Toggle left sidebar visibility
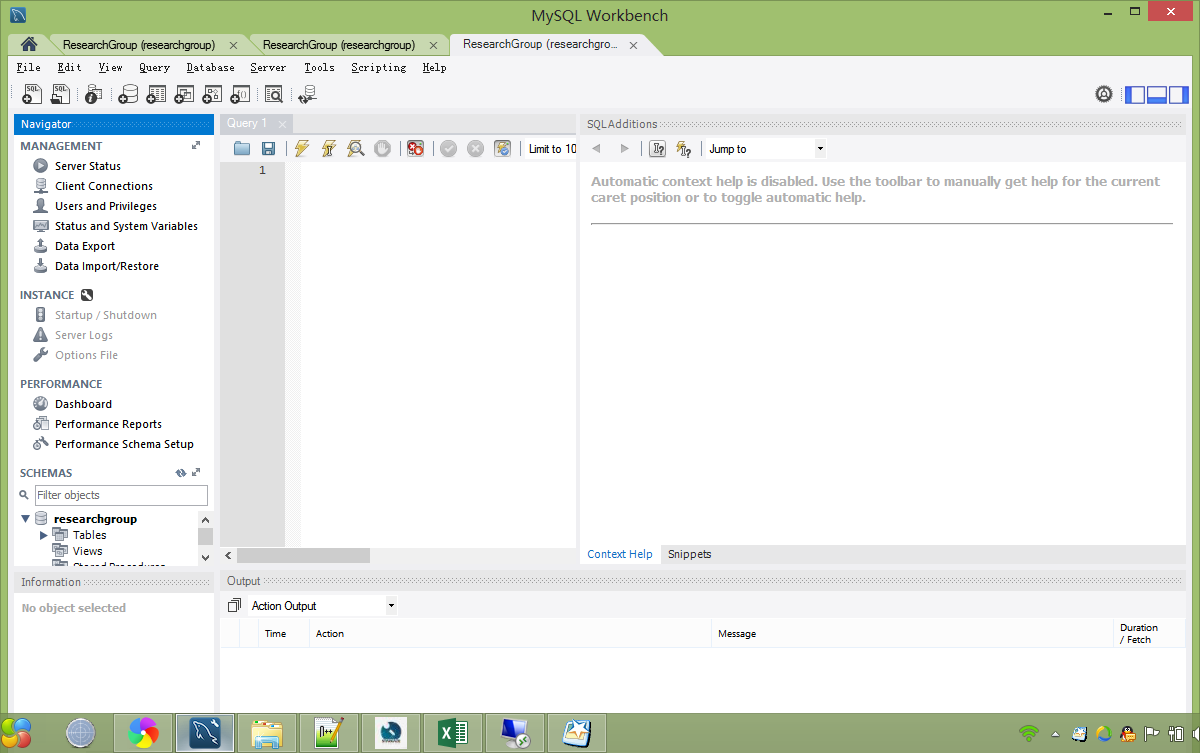Screen dimensions: 1200x753 click(1135, 95)
